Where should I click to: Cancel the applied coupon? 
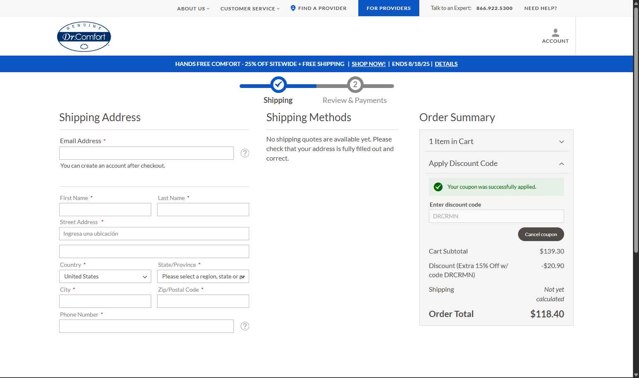coord(541,234)
